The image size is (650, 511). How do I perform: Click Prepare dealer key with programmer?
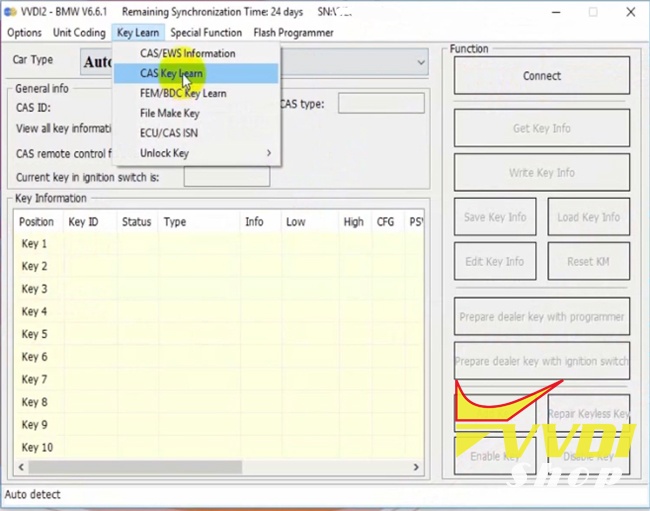point(542,317)
